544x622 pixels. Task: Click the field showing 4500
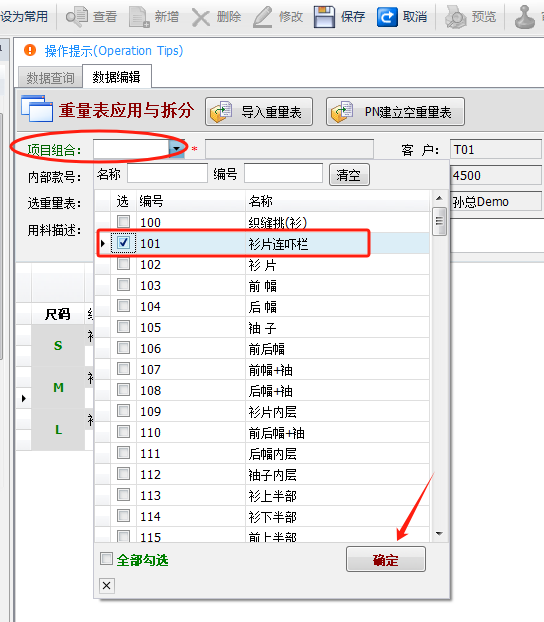496,175
